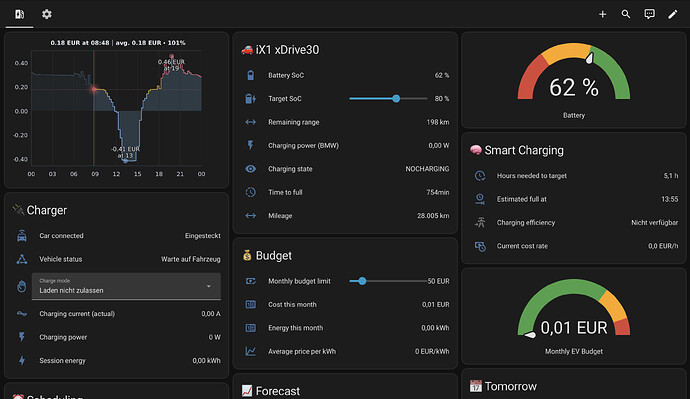690x399 pixels.
Task: Click the Remaining range arrows icon
Action: tap(250, 122)
